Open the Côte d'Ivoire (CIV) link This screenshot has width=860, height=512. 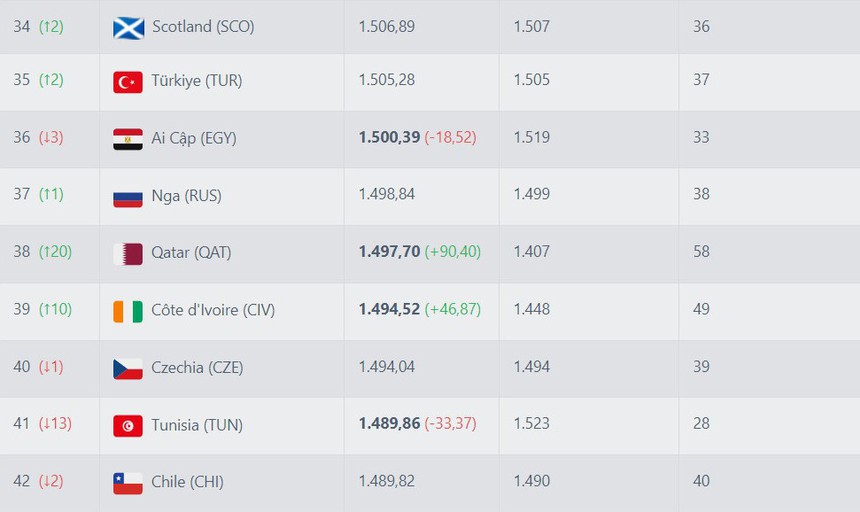click(x=213, y=310)
